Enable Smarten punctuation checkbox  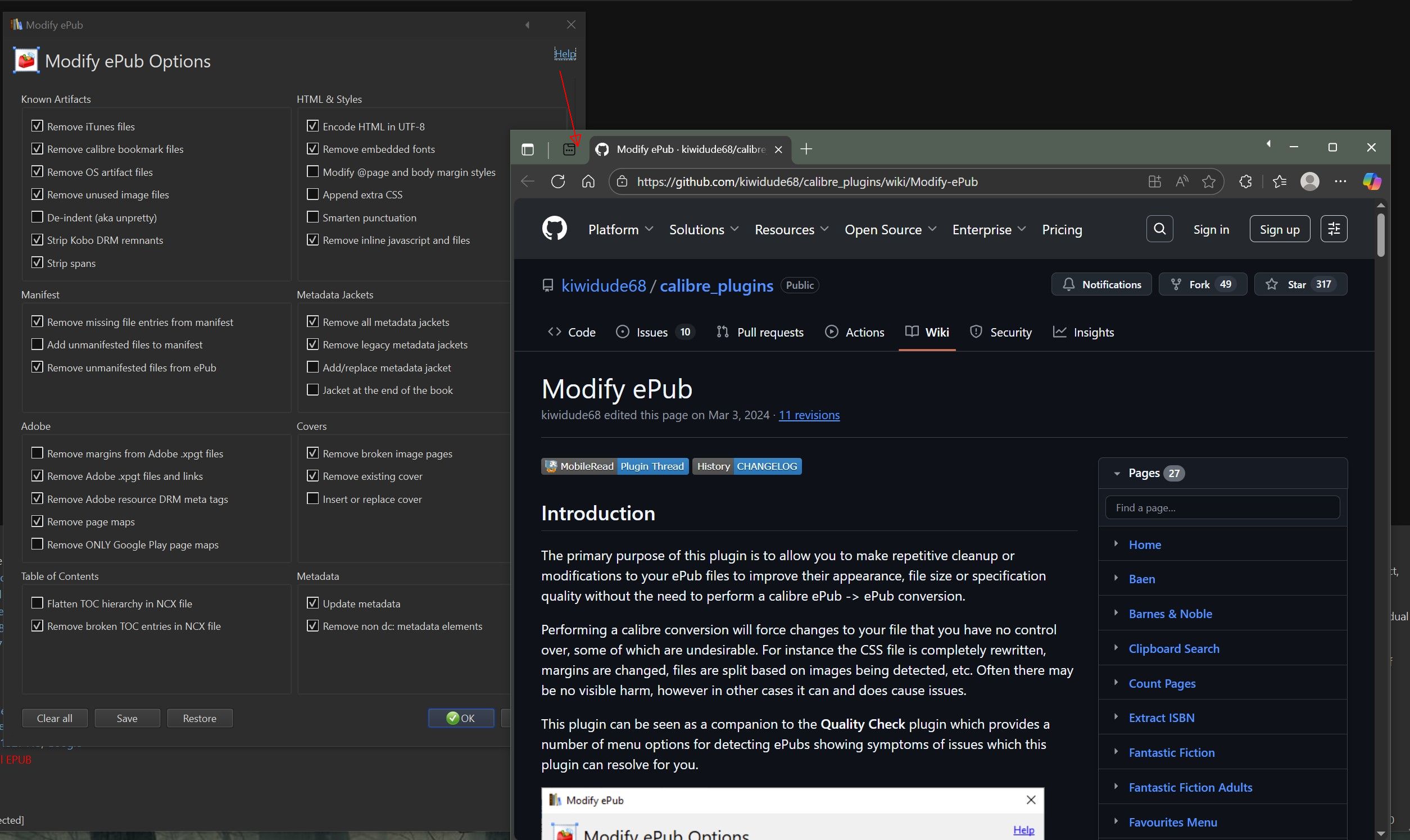tap(312, 217)
